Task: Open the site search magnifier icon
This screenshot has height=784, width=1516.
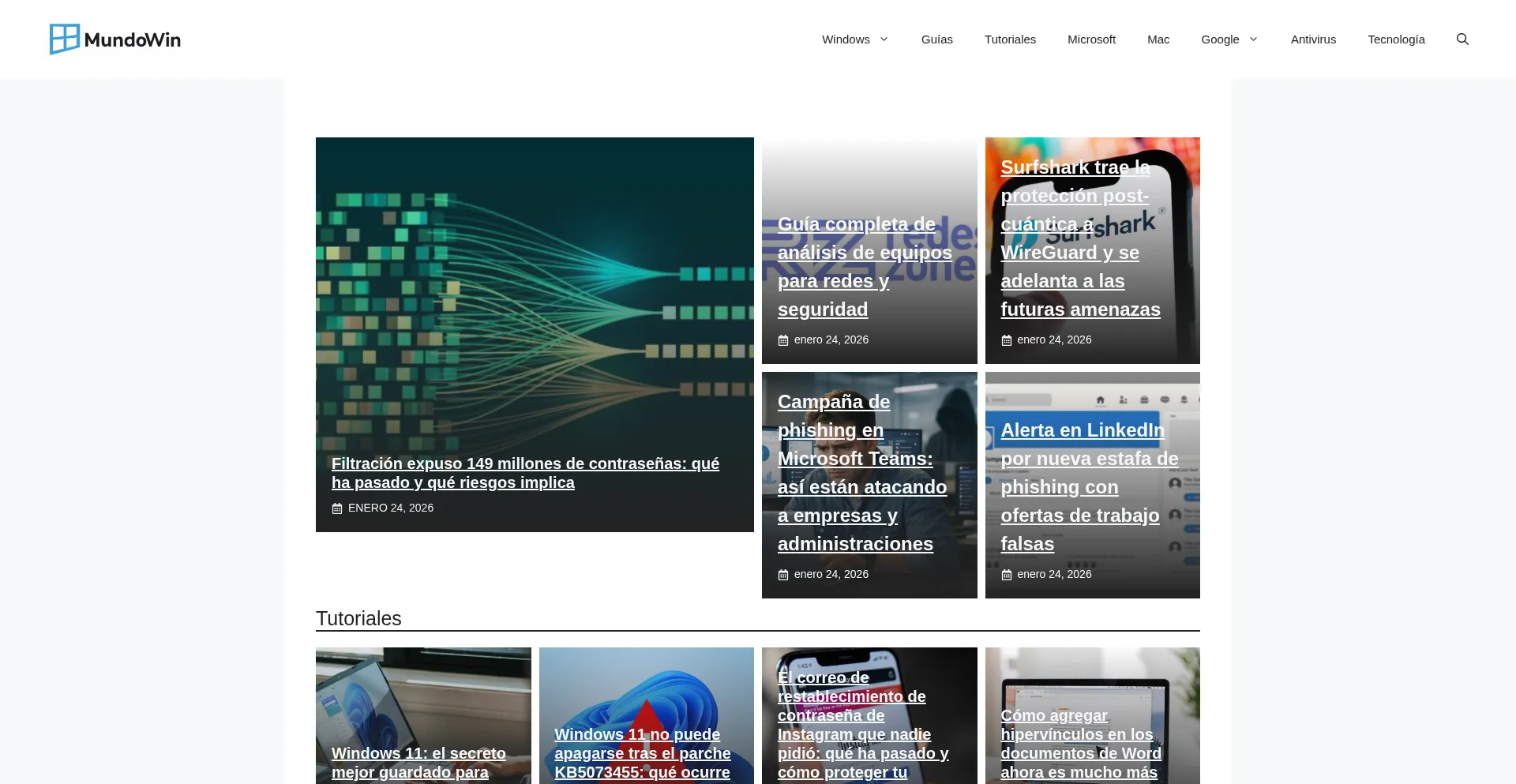Action: [x=1462, y=39]
